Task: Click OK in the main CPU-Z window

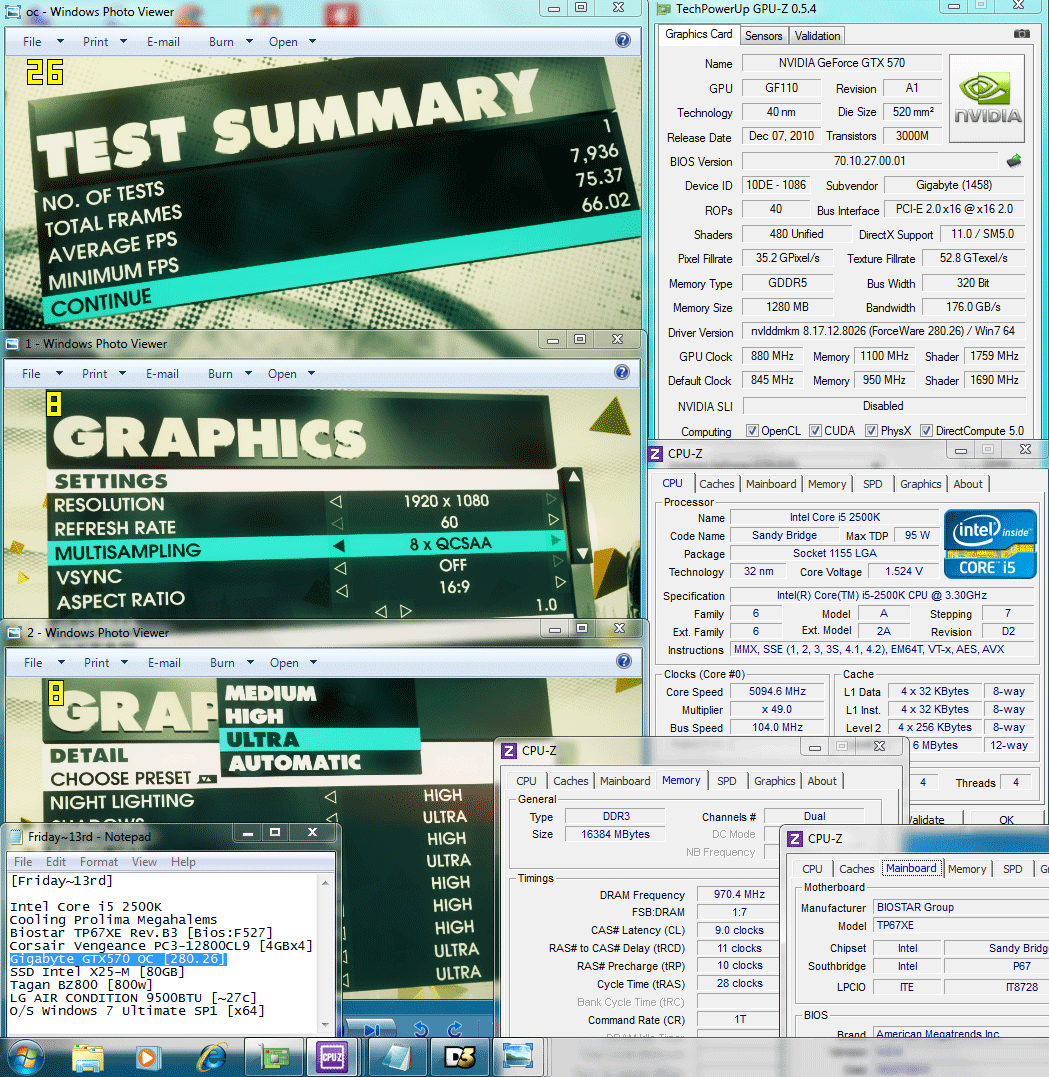Action: (1006, 819)
